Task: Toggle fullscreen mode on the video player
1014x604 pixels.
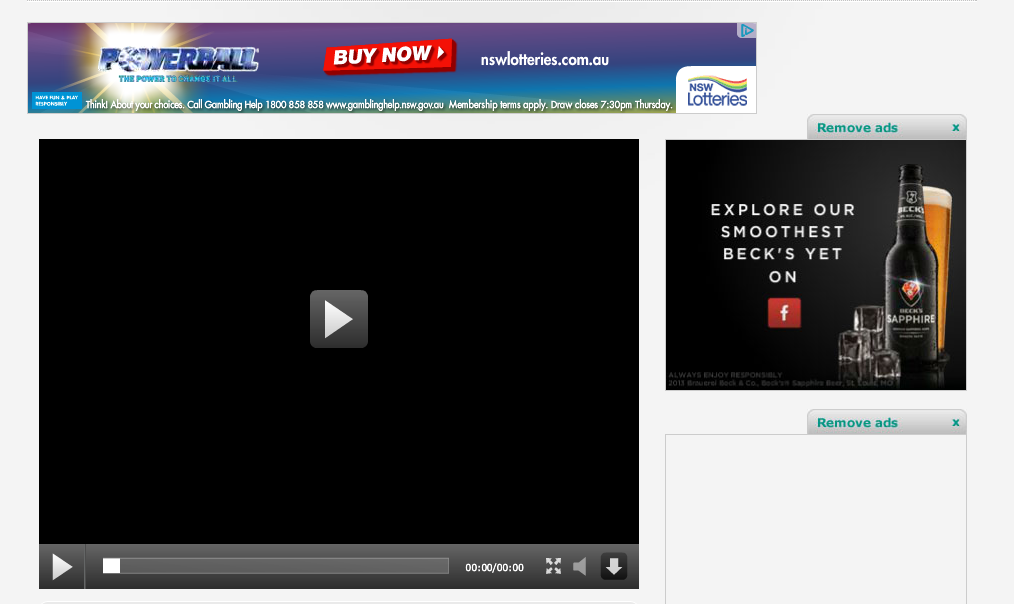Action: pyautogui.click(x=553, y=567)
